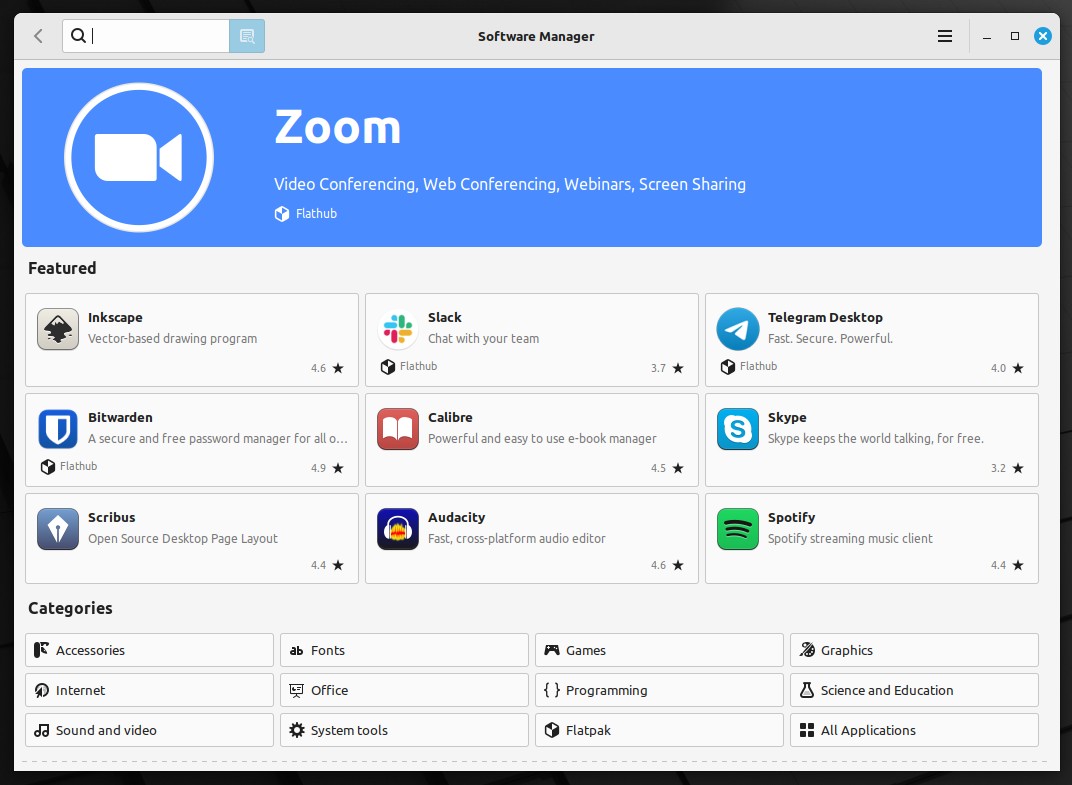Browse the Games category
This screenshot has height=785, width=1072.
pos(659,650)
